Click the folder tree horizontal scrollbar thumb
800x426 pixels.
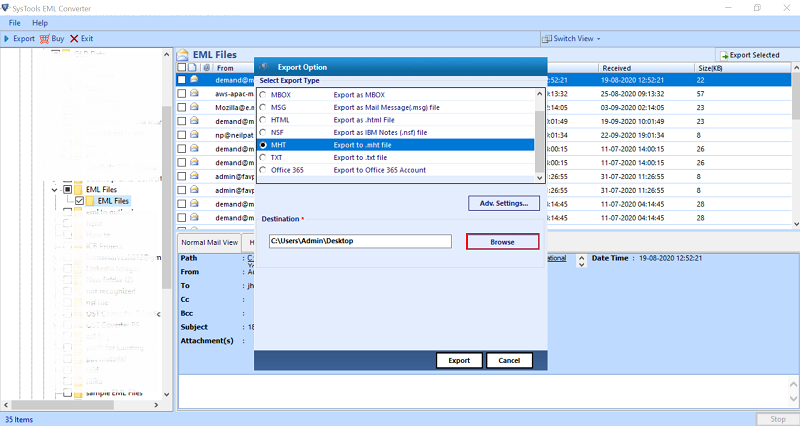62,405
